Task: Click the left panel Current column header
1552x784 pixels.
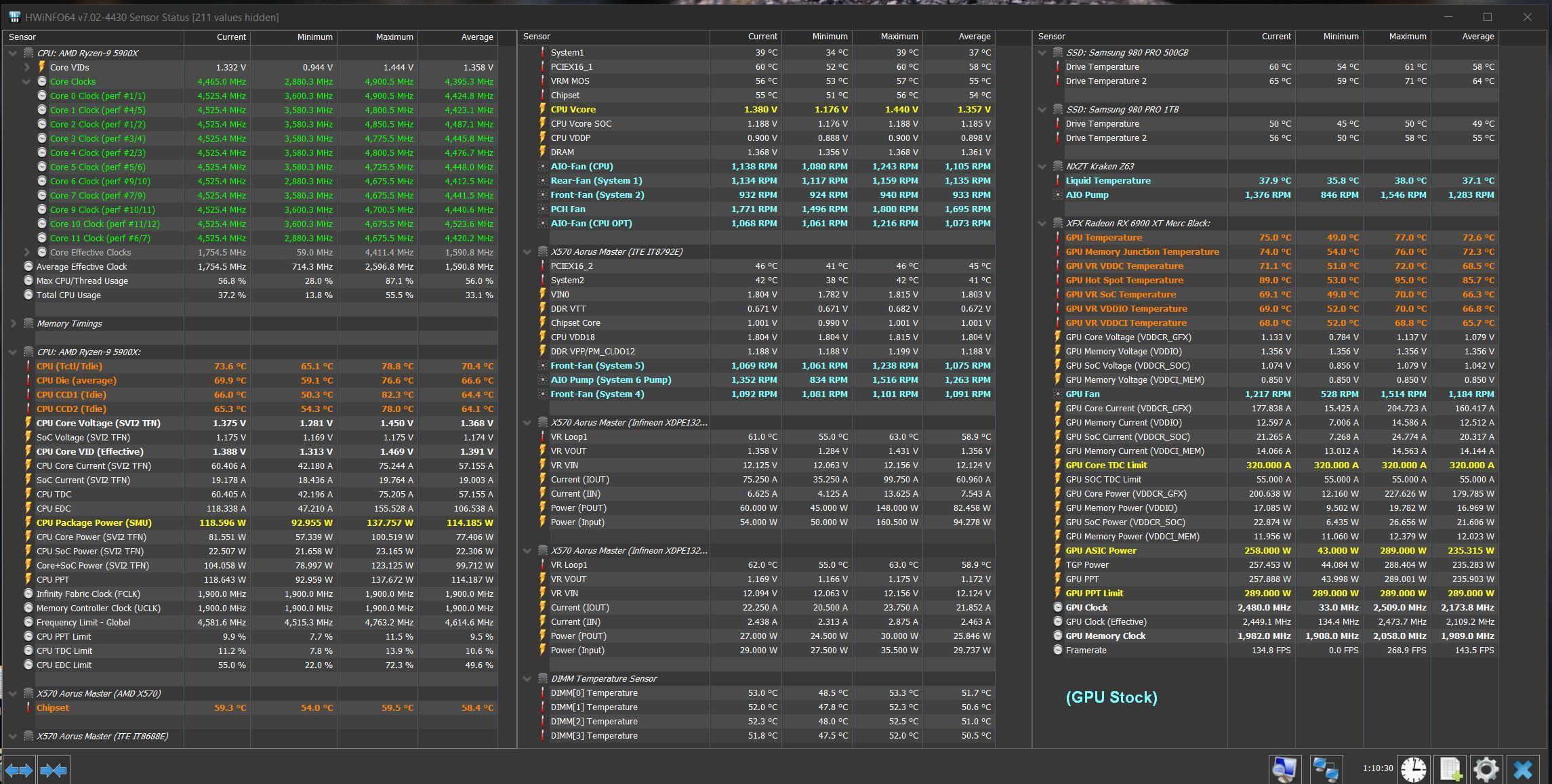Action: [217, 37]
